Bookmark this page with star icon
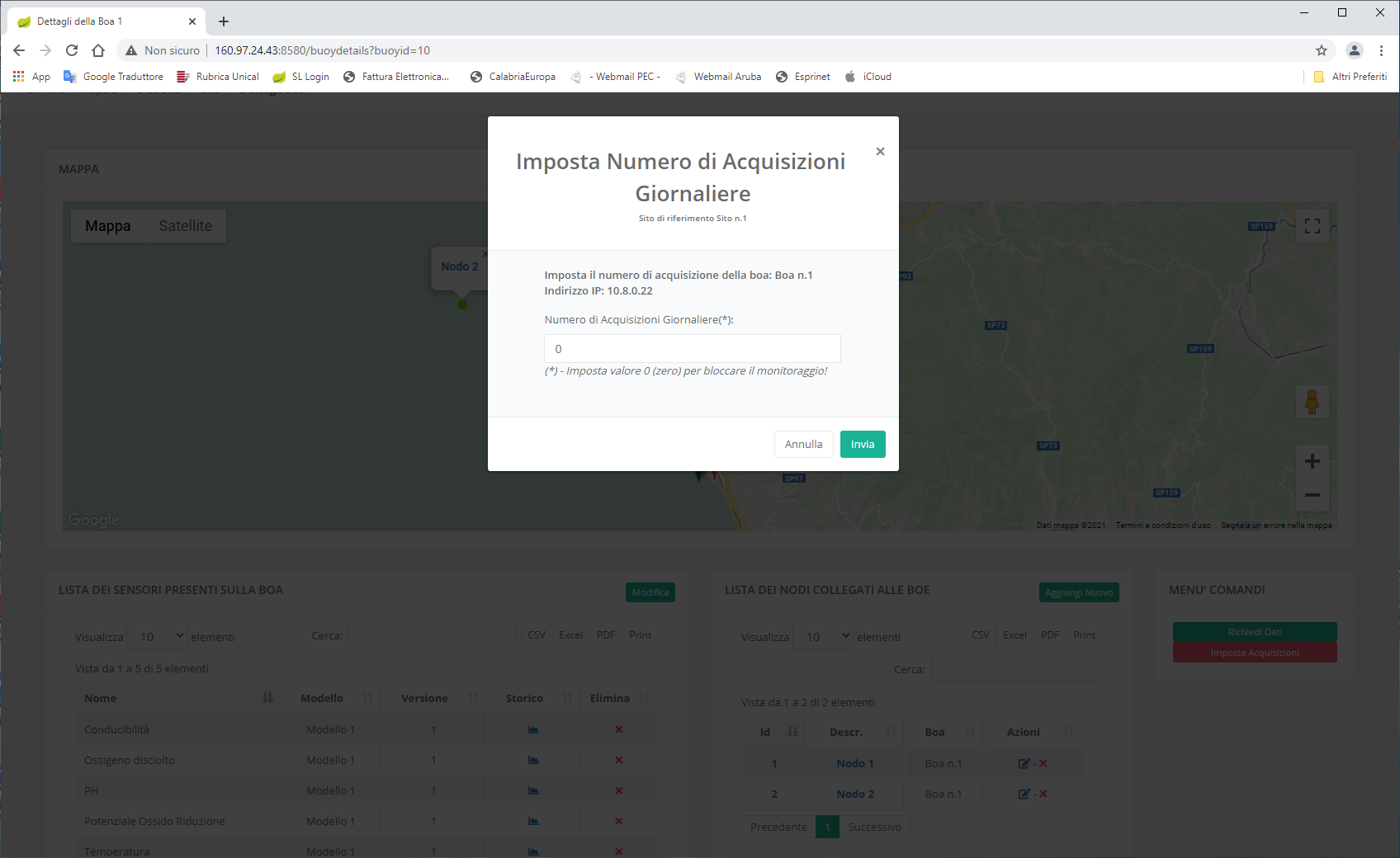The image size is (1400, 858). point(1321,50)
